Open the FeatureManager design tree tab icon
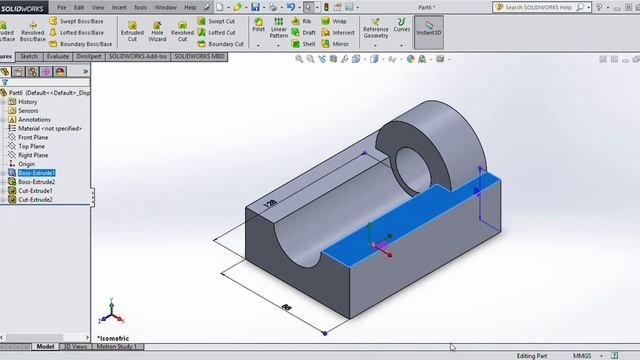 5,72
